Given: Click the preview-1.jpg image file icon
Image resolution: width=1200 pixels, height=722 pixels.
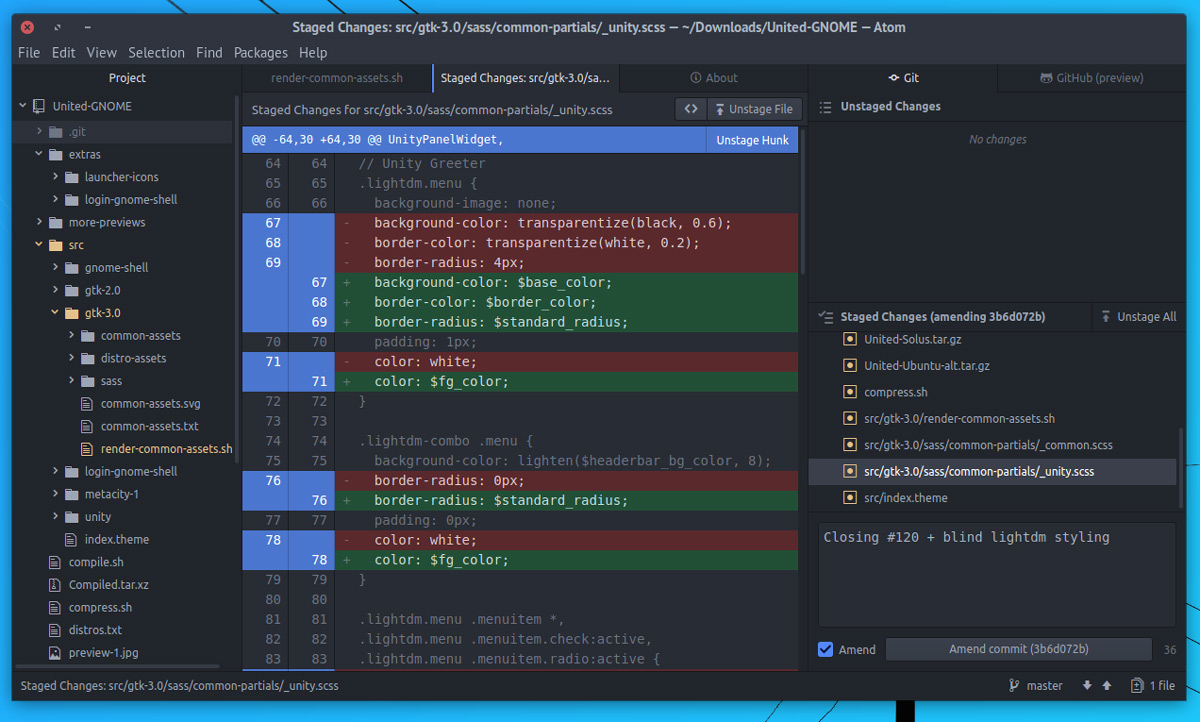Looking at the screenshot, I should click(x=55, y=652).
